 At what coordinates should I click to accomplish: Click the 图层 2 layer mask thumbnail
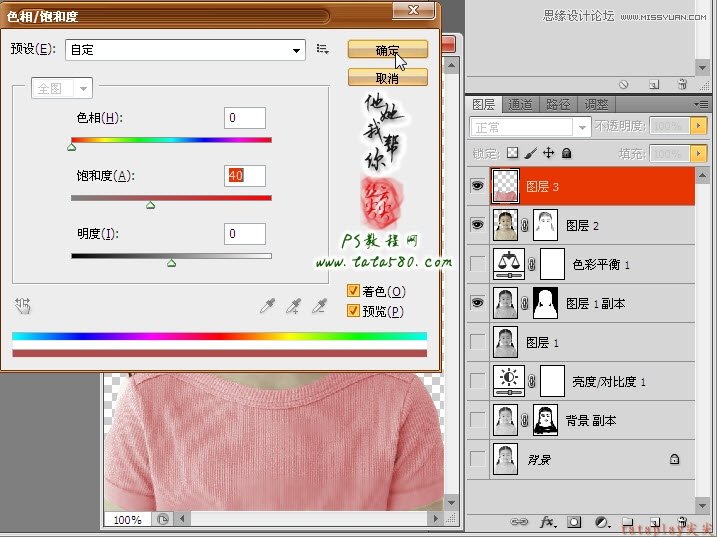click(x=546, y=225)
